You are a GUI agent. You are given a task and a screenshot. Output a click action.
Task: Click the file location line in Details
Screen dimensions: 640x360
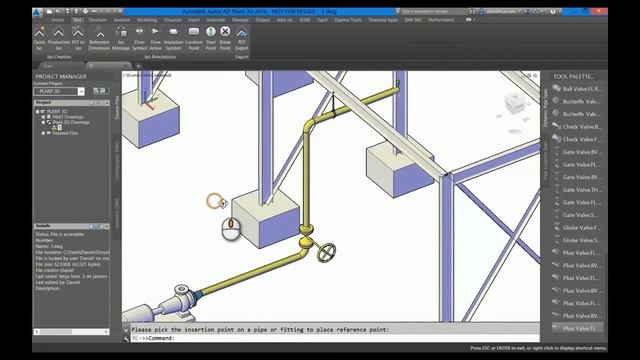coord(73,253)
